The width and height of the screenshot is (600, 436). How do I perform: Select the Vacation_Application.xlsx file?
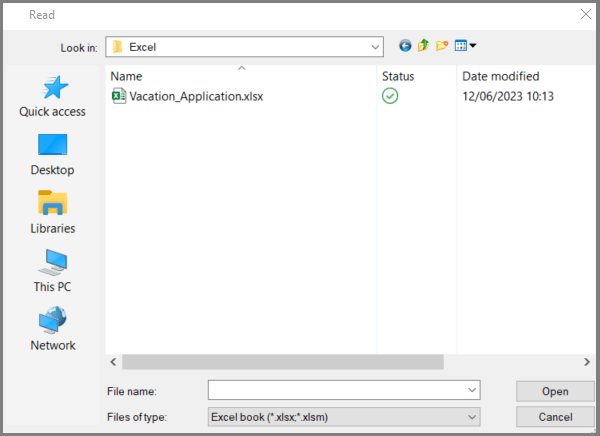click(196, 96)
